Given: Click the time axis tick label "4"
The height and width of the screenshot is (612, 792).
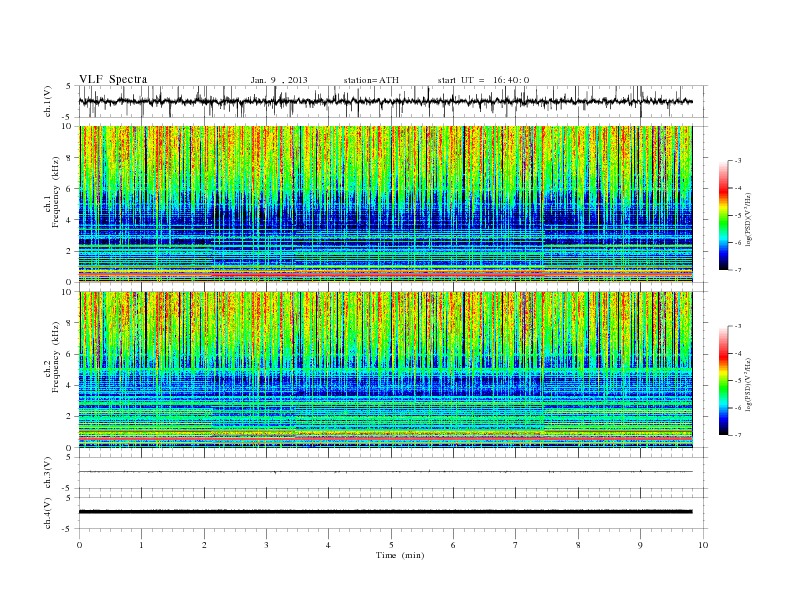Looking at the screenshot, I should pyautogui.click(x=328, y=545).
